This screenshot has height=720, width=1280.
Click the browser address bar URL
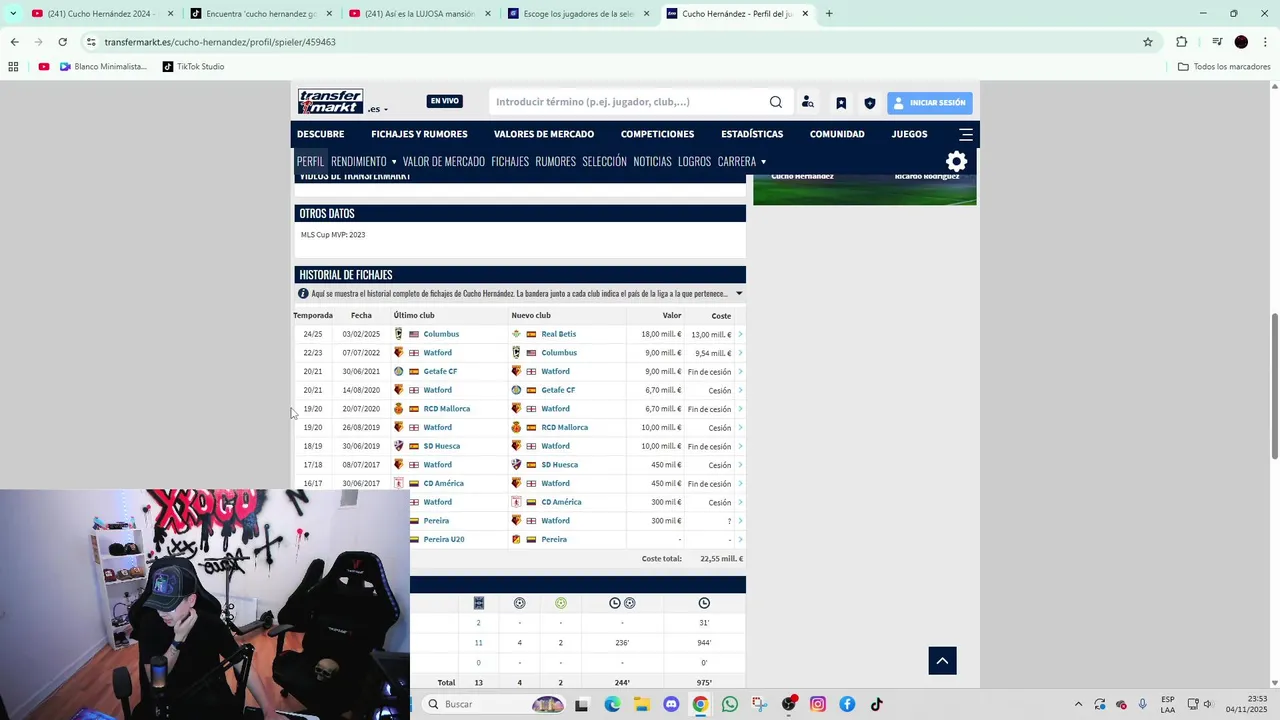[220, 42]
